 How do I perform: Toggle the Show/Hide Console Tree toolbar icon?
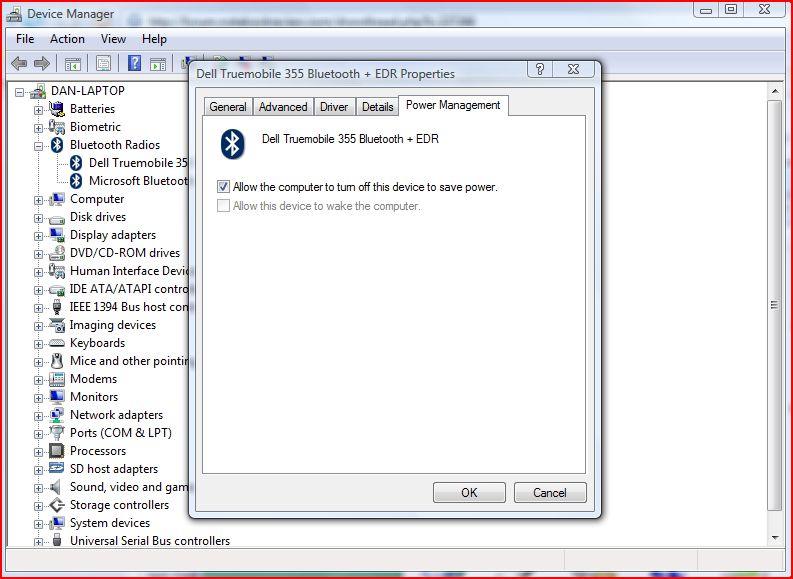(73, 64)
